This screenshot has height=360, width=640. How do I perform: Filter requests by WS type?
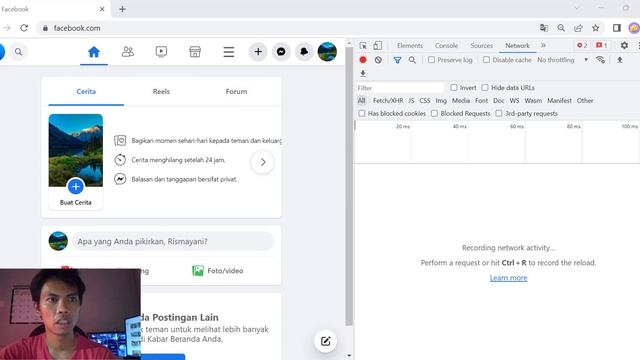[514, 100]
